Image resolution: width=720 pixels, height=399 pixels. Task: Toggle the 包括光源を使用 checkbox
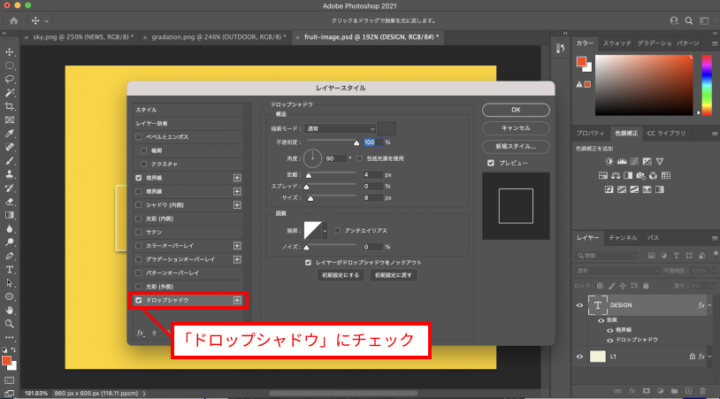click(x=359, y=158)
